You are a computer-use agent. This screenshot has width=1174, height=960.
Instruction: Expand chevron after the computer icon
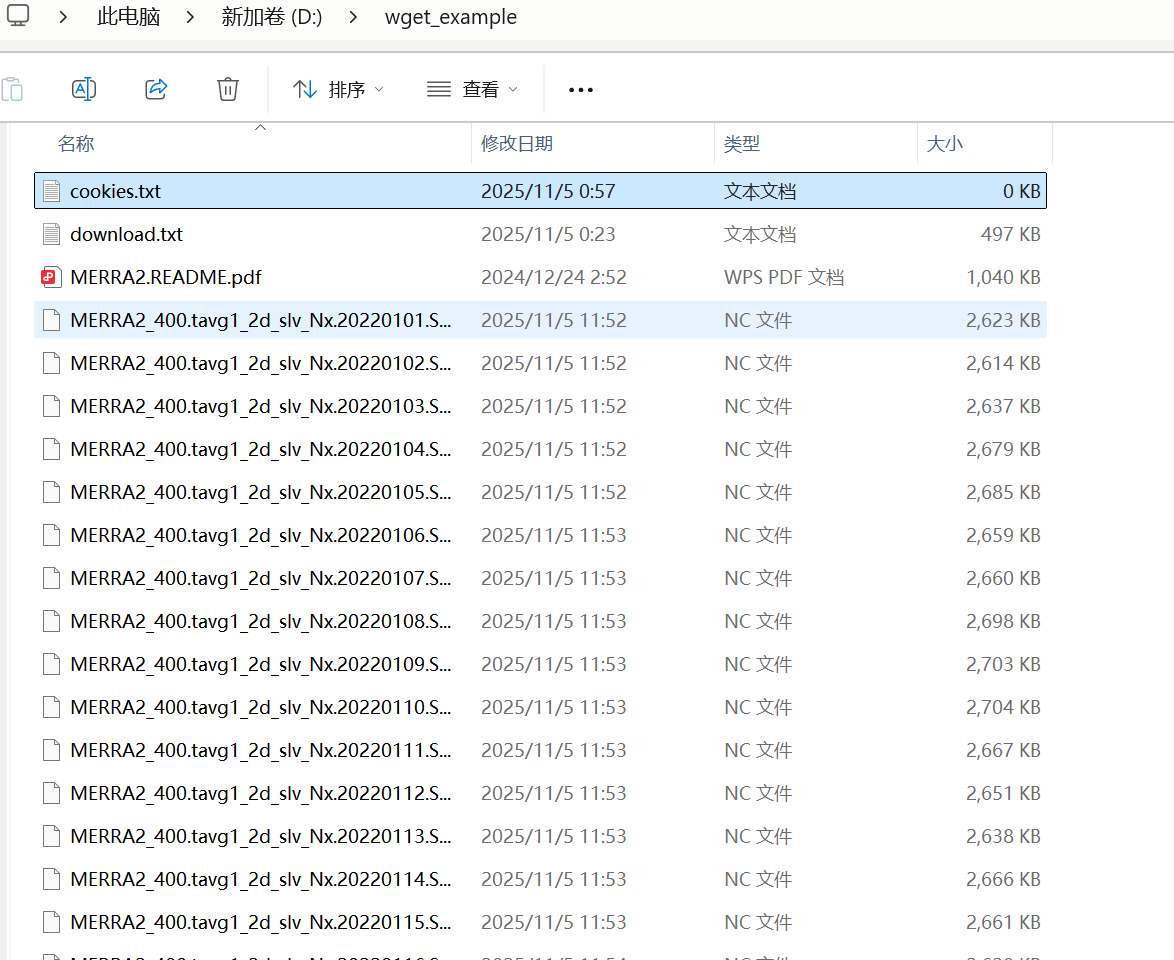point(63,16)
